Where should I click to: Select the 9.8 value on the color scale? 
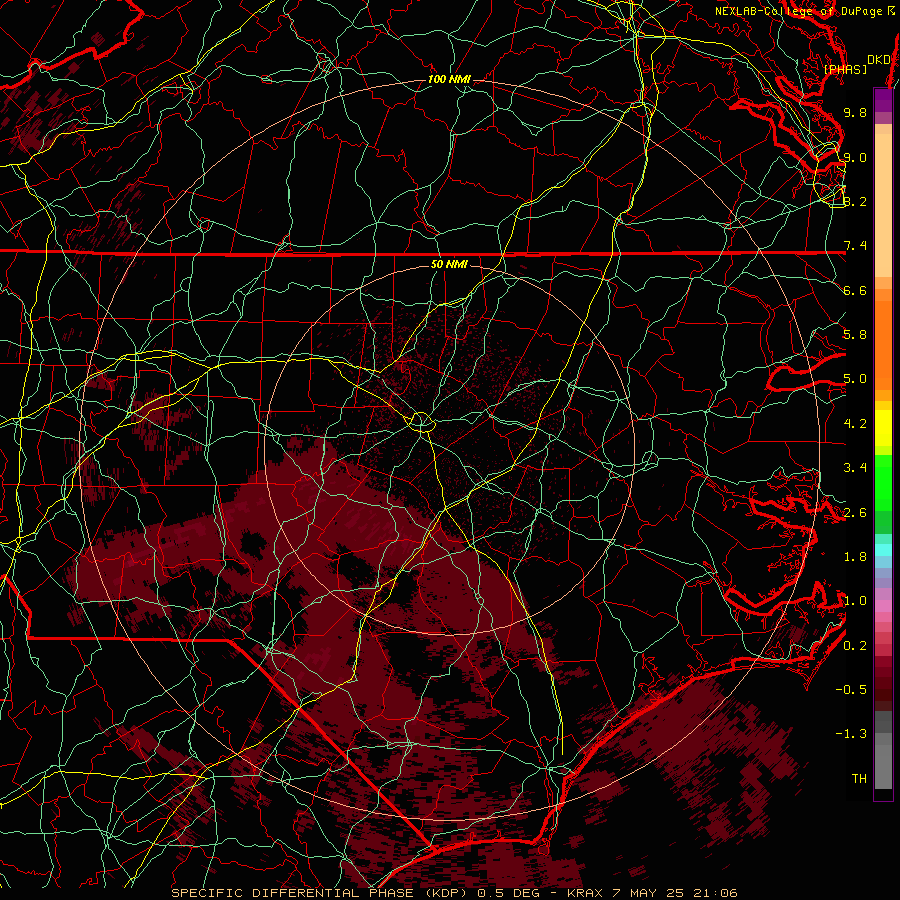pos(855,112)
